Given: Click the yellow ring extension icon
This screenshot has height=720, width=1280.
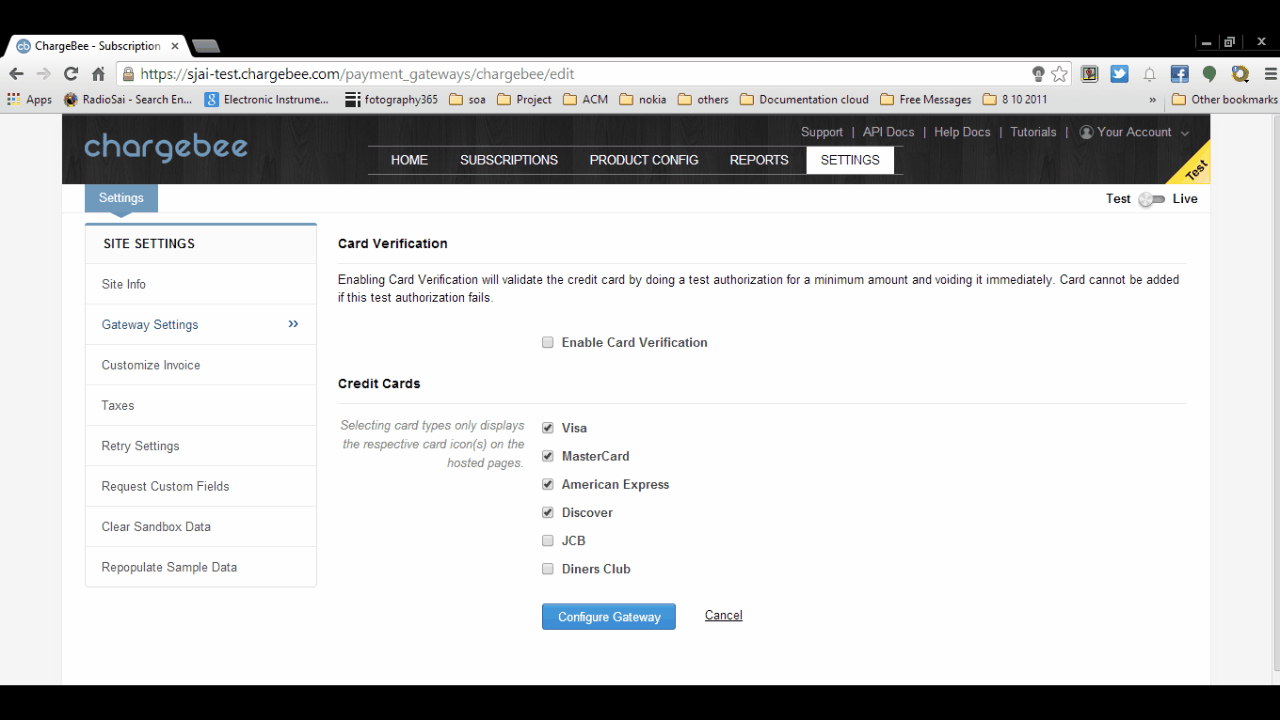Looking at the screenshot, I should [1240, 74].
